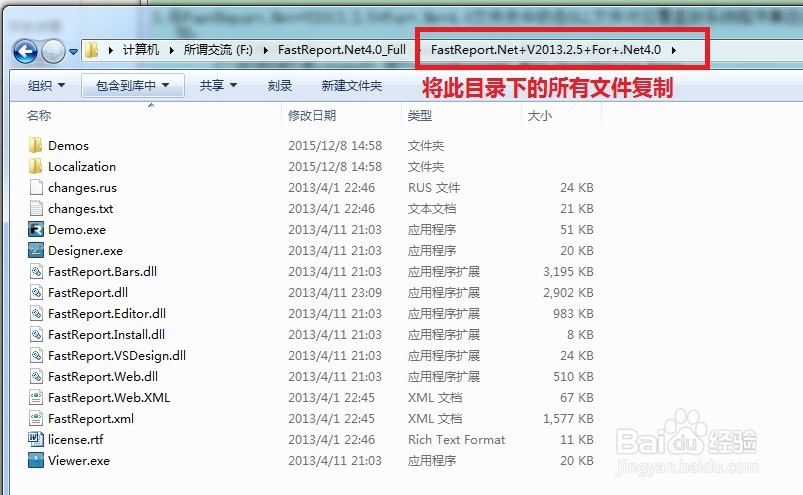Screen dimensions: 803x495
Task: Select the license.rtf document icon
Action: [x=36, y=439]
